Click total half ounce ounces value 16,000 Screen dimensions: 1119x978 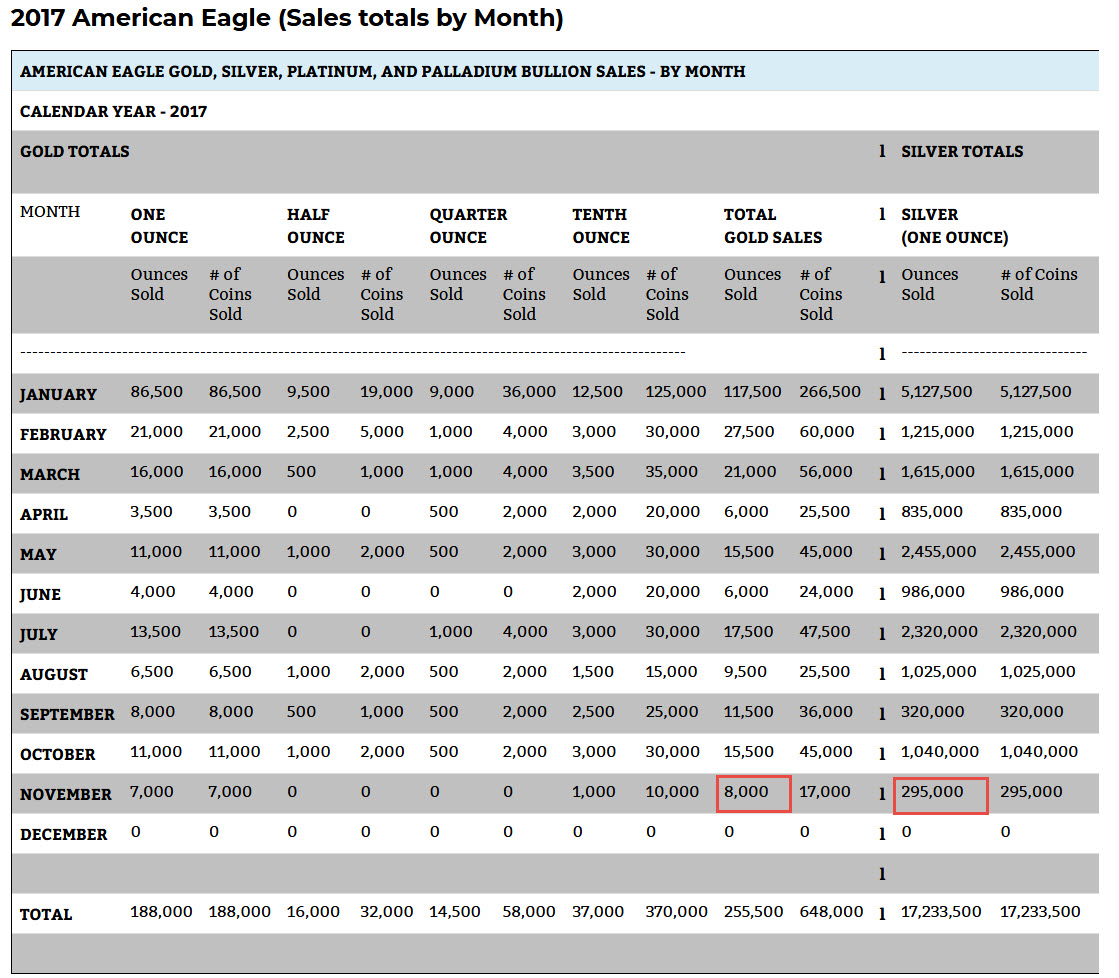[x=313, y=912]
